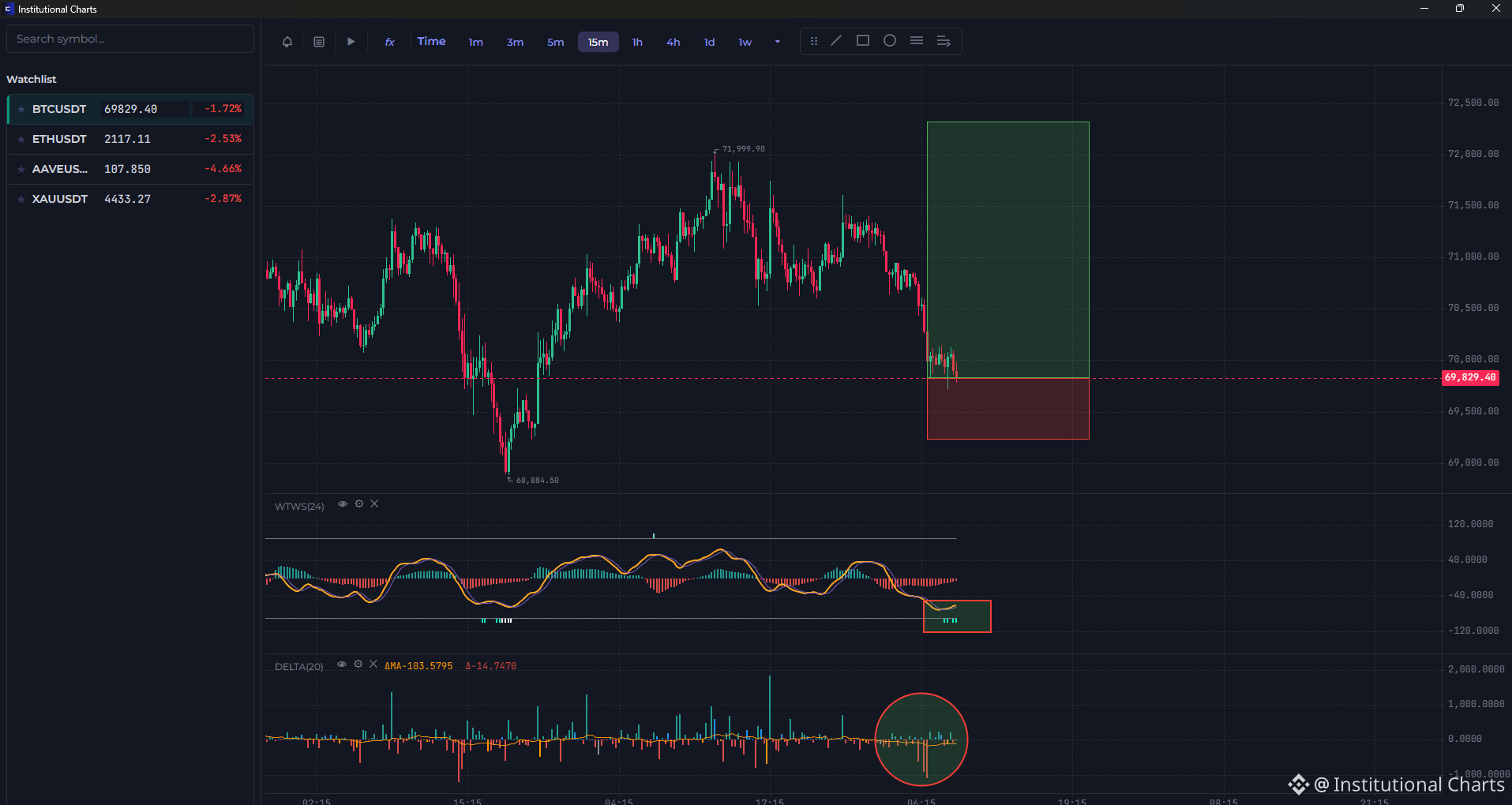Open indicators fx menu
This screenshot has height=805, width=1512.
point(389,42)
